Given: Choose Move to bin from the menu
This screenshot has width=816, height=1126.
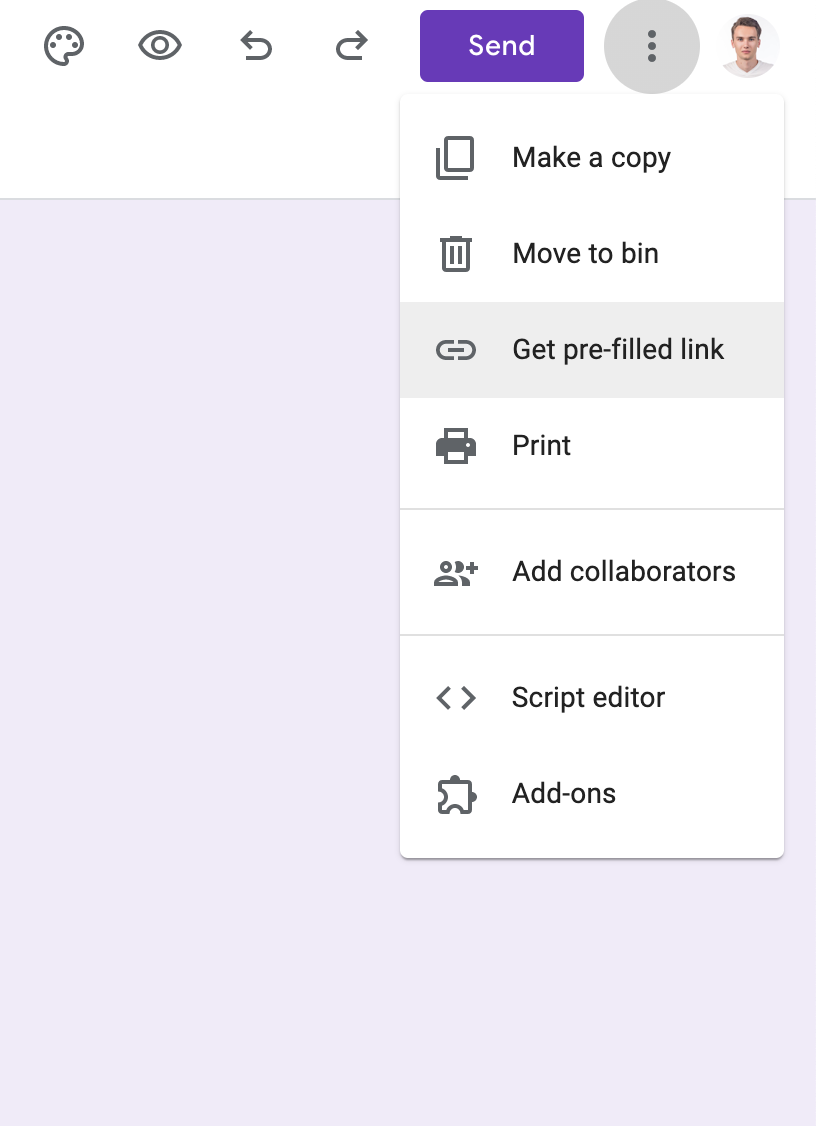Looking at the screenshot, I should [x=592, y=253].
